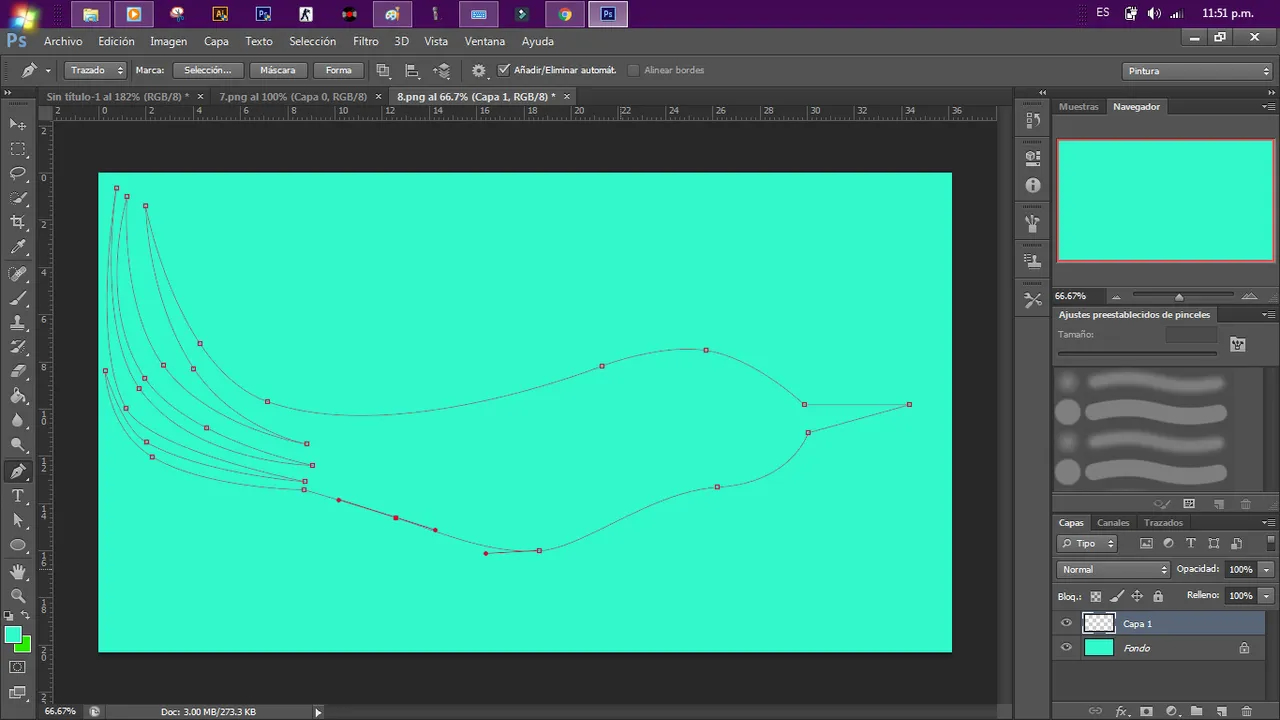Select the Zoom tool
Screen dimensions: 1280x720
pos(18,596)
